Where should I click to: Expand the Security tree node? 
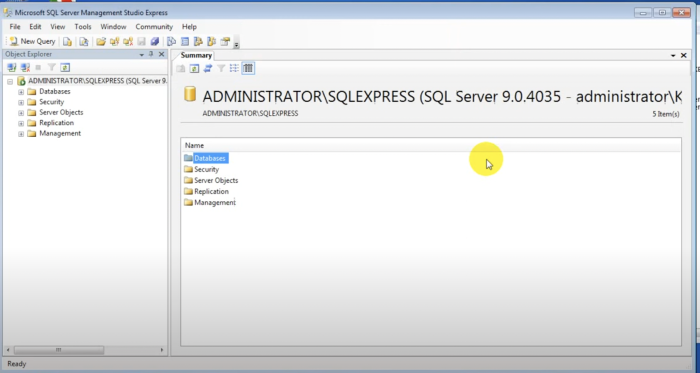click(21, 103)
